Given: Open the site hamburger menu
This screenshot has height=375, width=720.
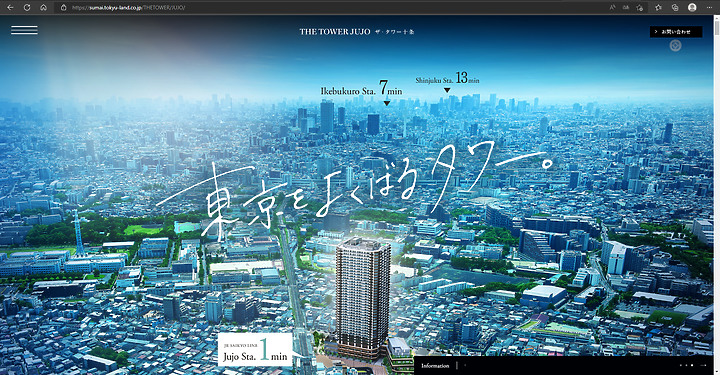Looking at the screenshot, I should [x=24, y=30].
